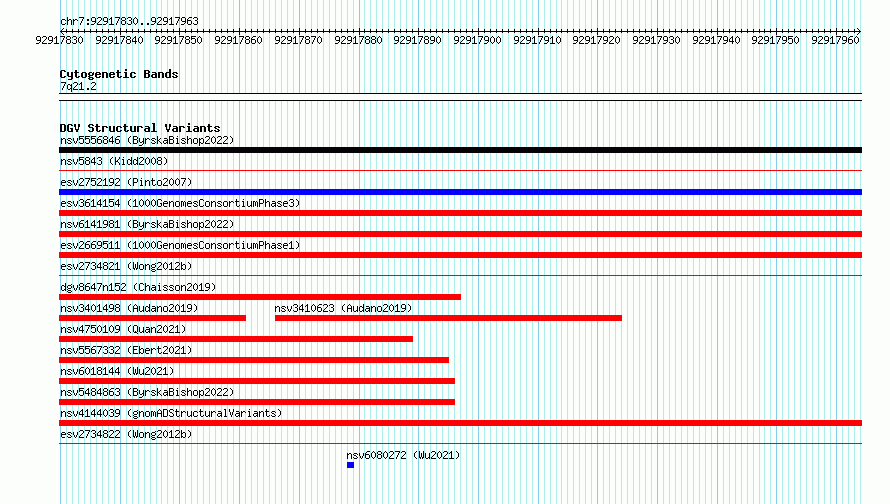Click nsv4144039 (gnomADStructuralVariants) label
890x504 pixels.
pos(171,413)
